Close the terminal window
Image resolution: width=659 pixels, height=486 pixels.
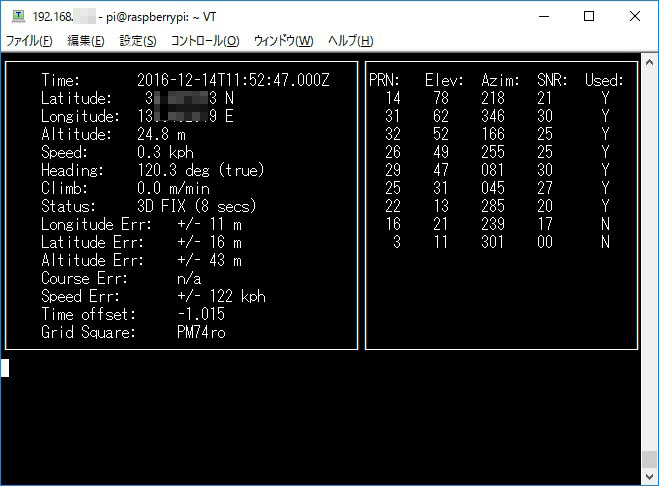coord(636,16)
